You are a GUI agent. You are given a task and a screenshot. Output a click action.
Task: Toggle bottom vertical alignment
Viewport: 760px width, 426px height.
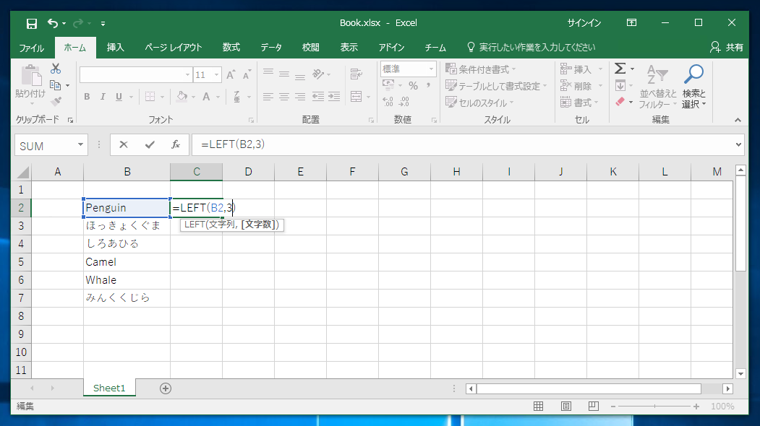[x=300, y=75]
